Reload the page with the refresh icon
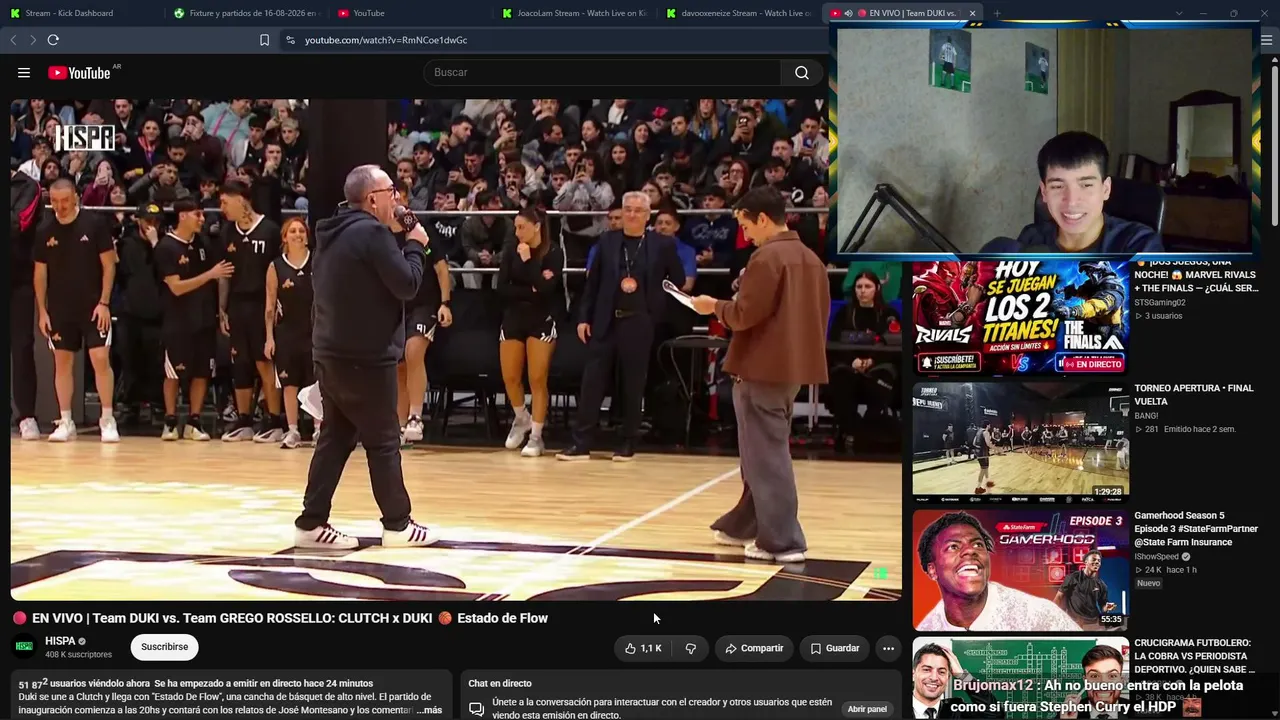 [53, 40]
